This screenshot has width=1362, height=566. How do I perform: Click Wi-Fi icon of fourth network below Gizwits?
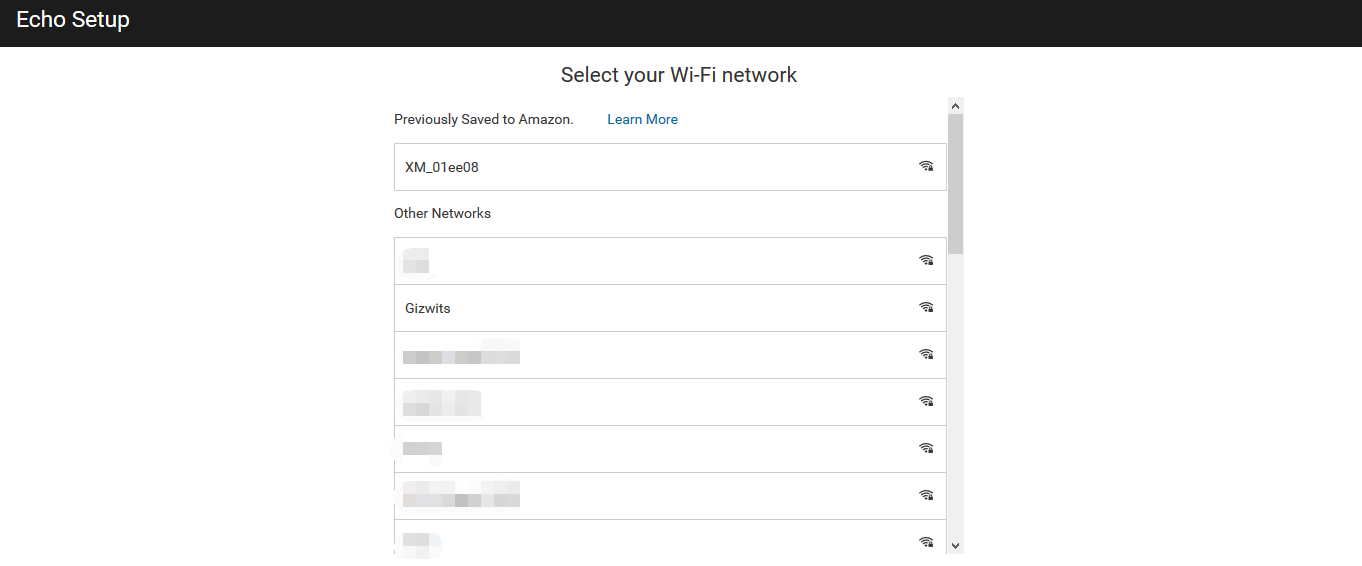click(926, 496)
